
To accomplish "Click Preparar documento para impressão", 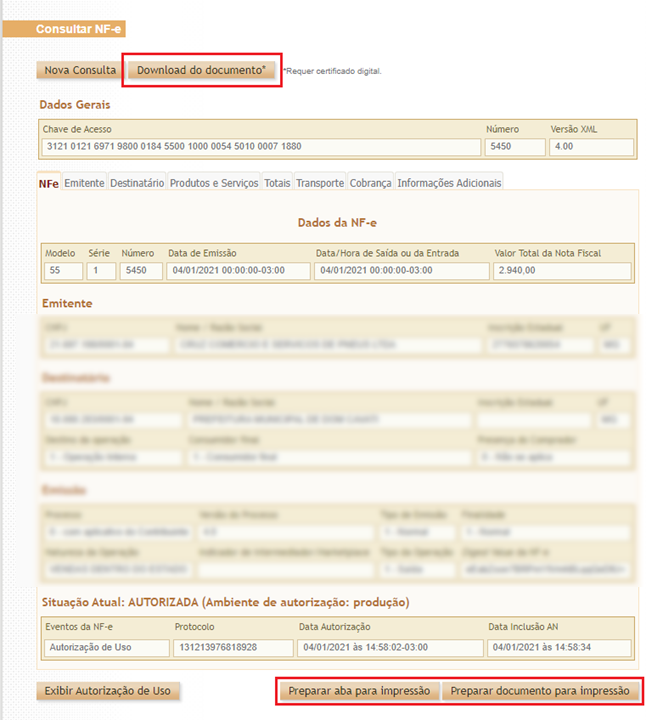I will pos(539,691).
